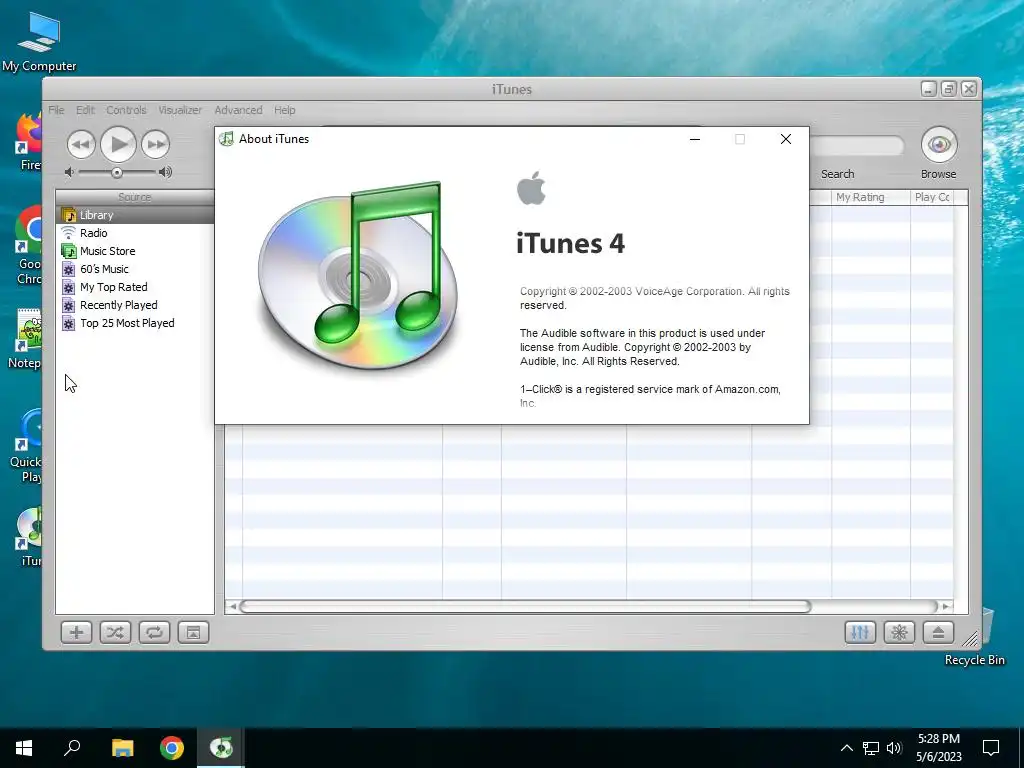Image resolution: width=1024 pixels, height=768 pixels.
Task: Click the Audible license text paragraph
Action: pos(643,347)
